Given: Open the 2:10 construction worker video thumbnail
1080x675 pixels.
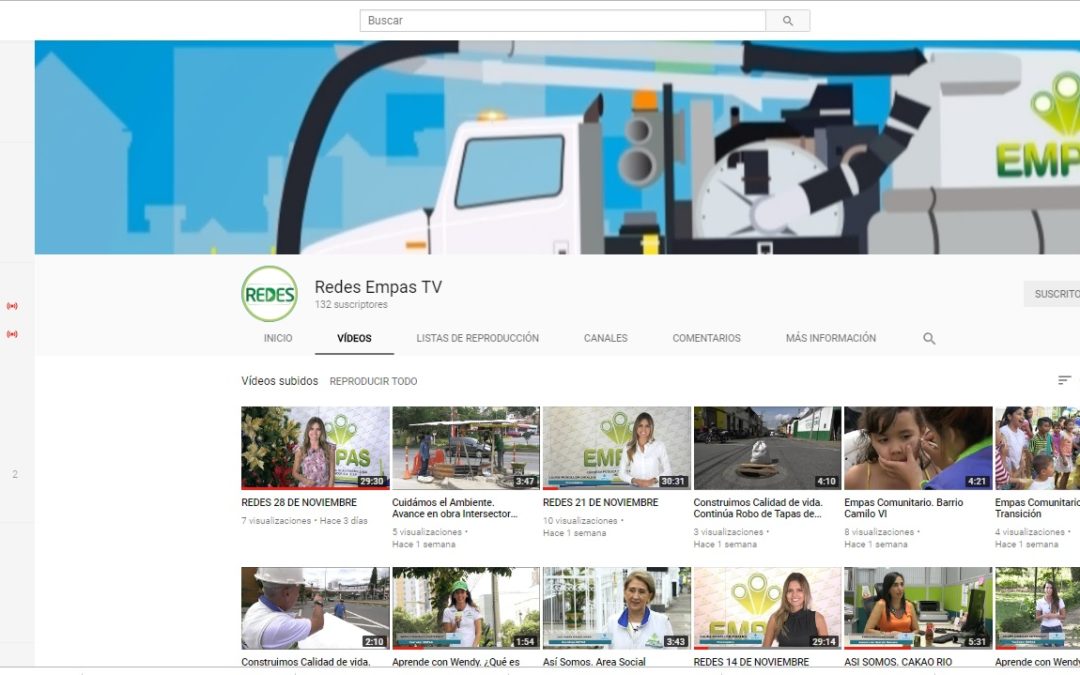Looking at the screenshot, I should [x=315, y=608].
